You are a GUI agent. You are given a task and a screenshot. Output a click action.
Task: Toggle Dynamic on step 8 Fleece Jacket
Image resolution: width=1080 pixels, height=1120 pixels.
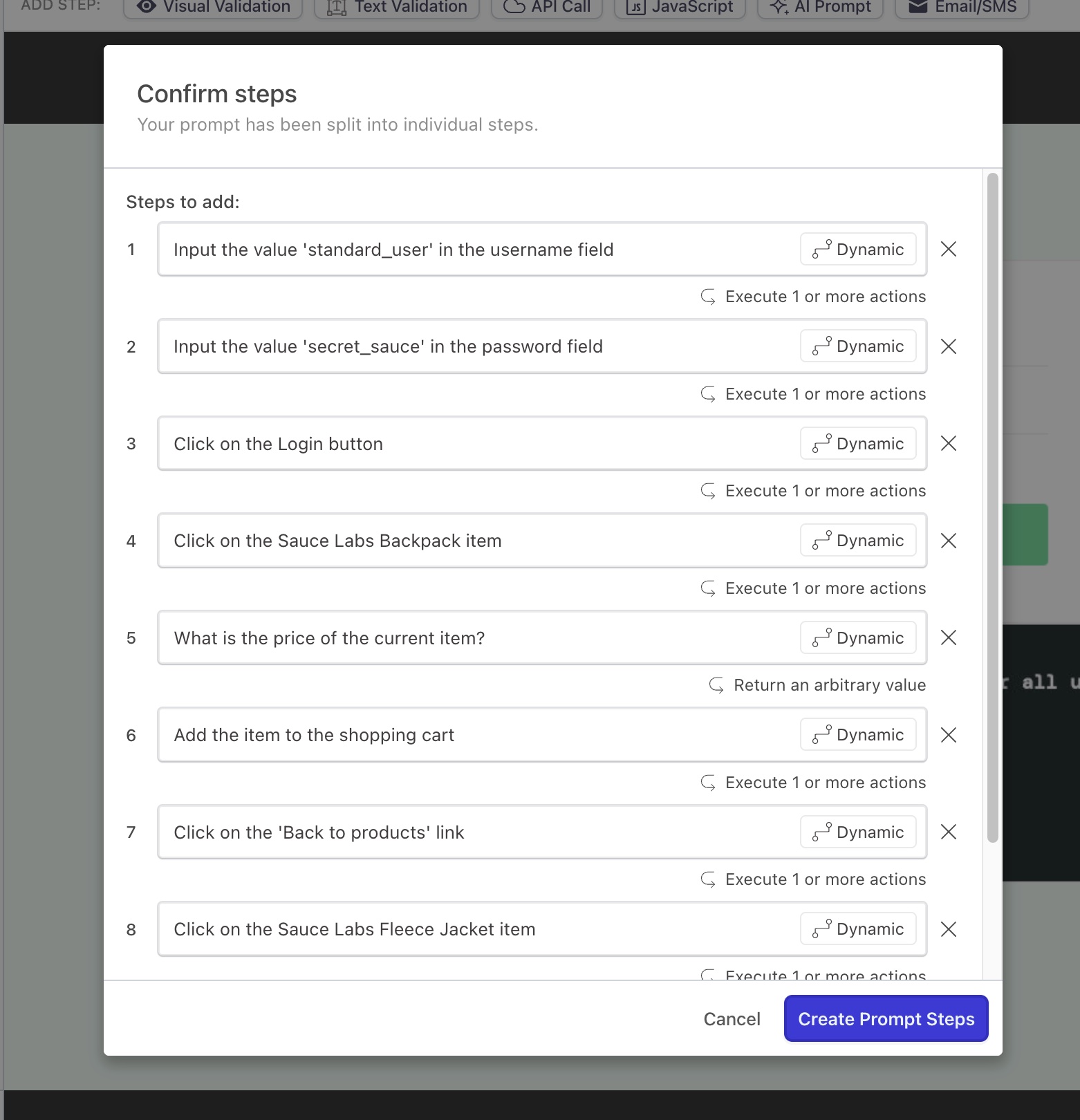pos(858,928)
